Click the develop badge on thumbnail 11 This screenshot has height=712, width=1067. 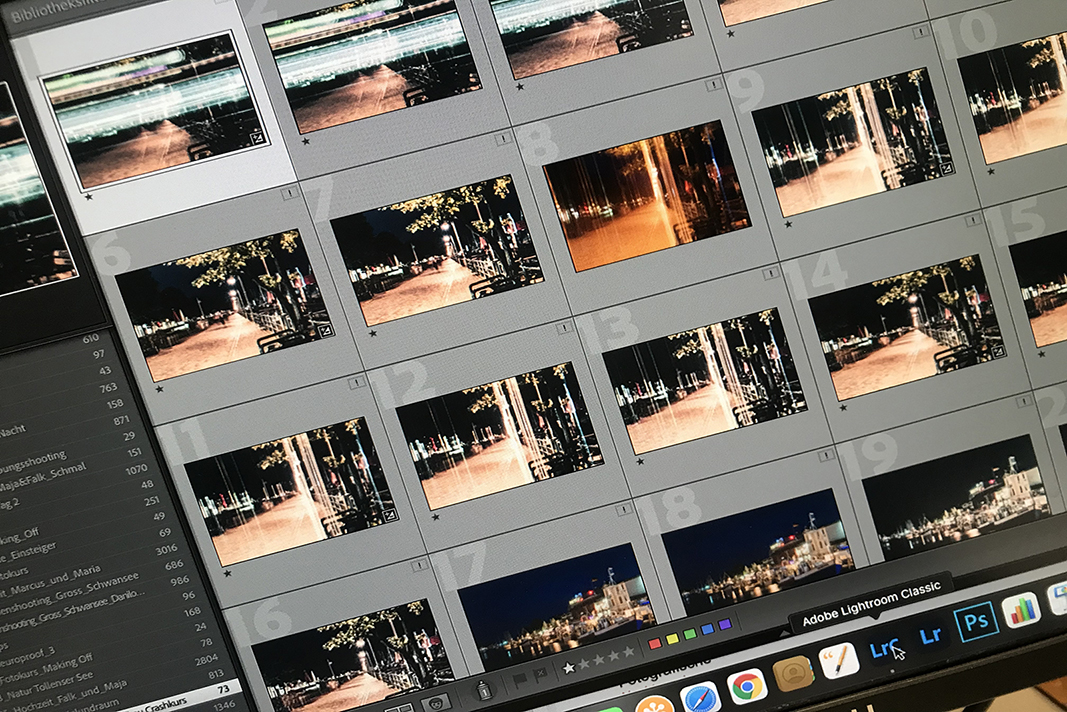tap(390, 516)
